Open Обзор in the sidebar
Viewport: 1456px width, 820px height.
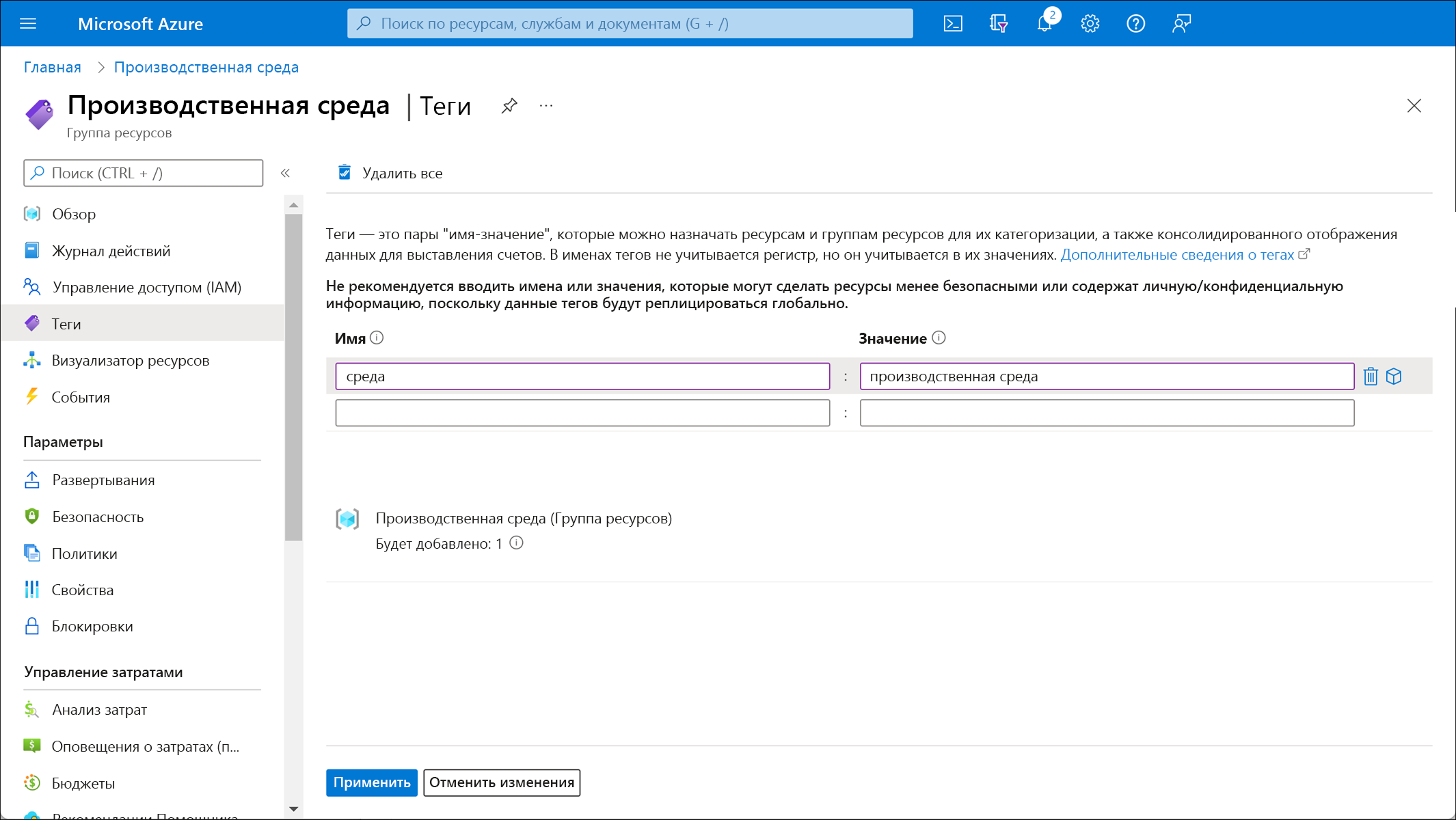(142, 215)
